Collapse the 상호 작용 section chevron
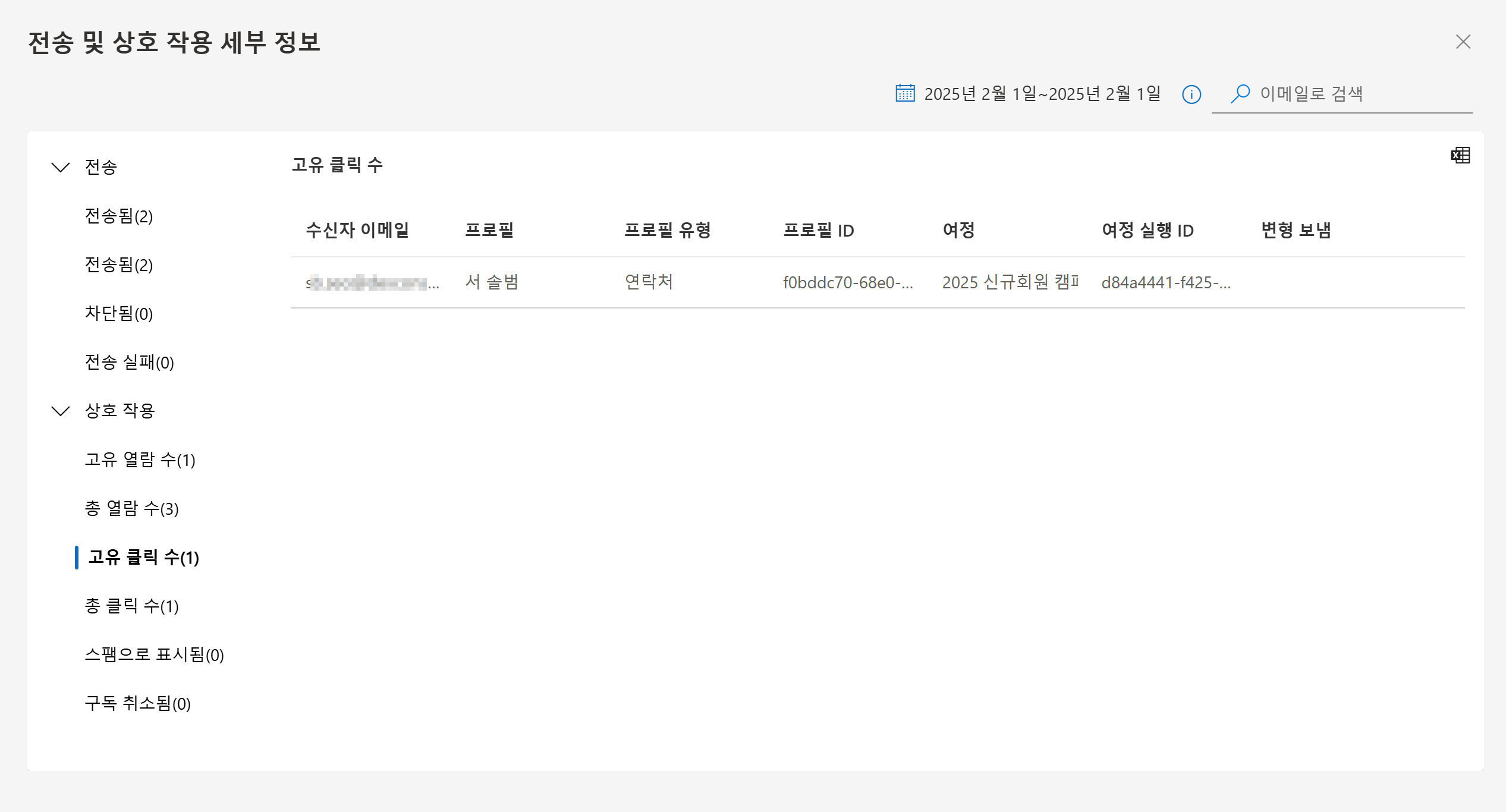1506x812 pixels. [61, 411]
